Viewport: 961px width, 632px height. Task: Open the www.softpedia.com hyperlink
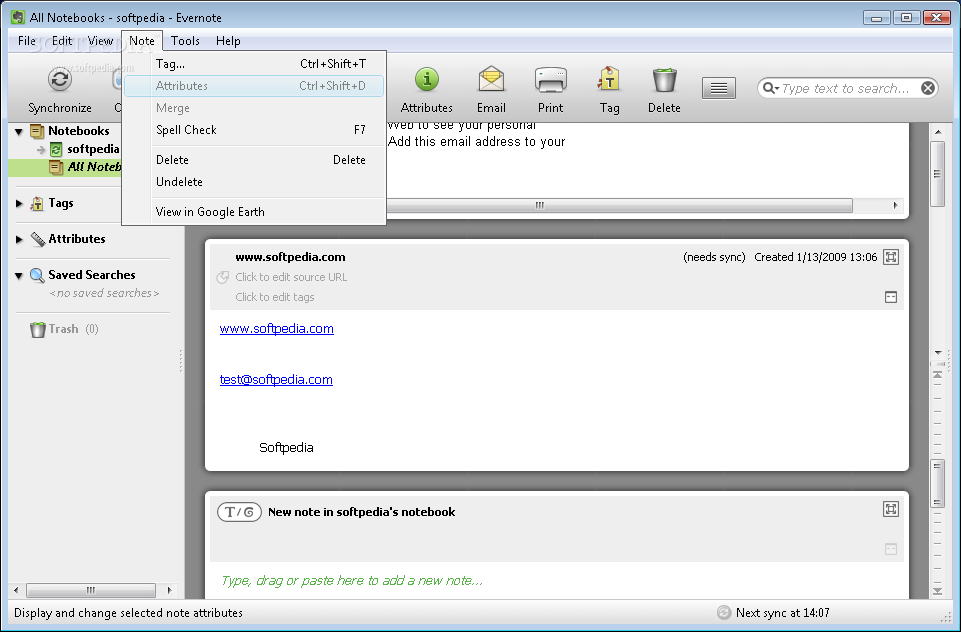pyautogui.click(x=276, y=329)
